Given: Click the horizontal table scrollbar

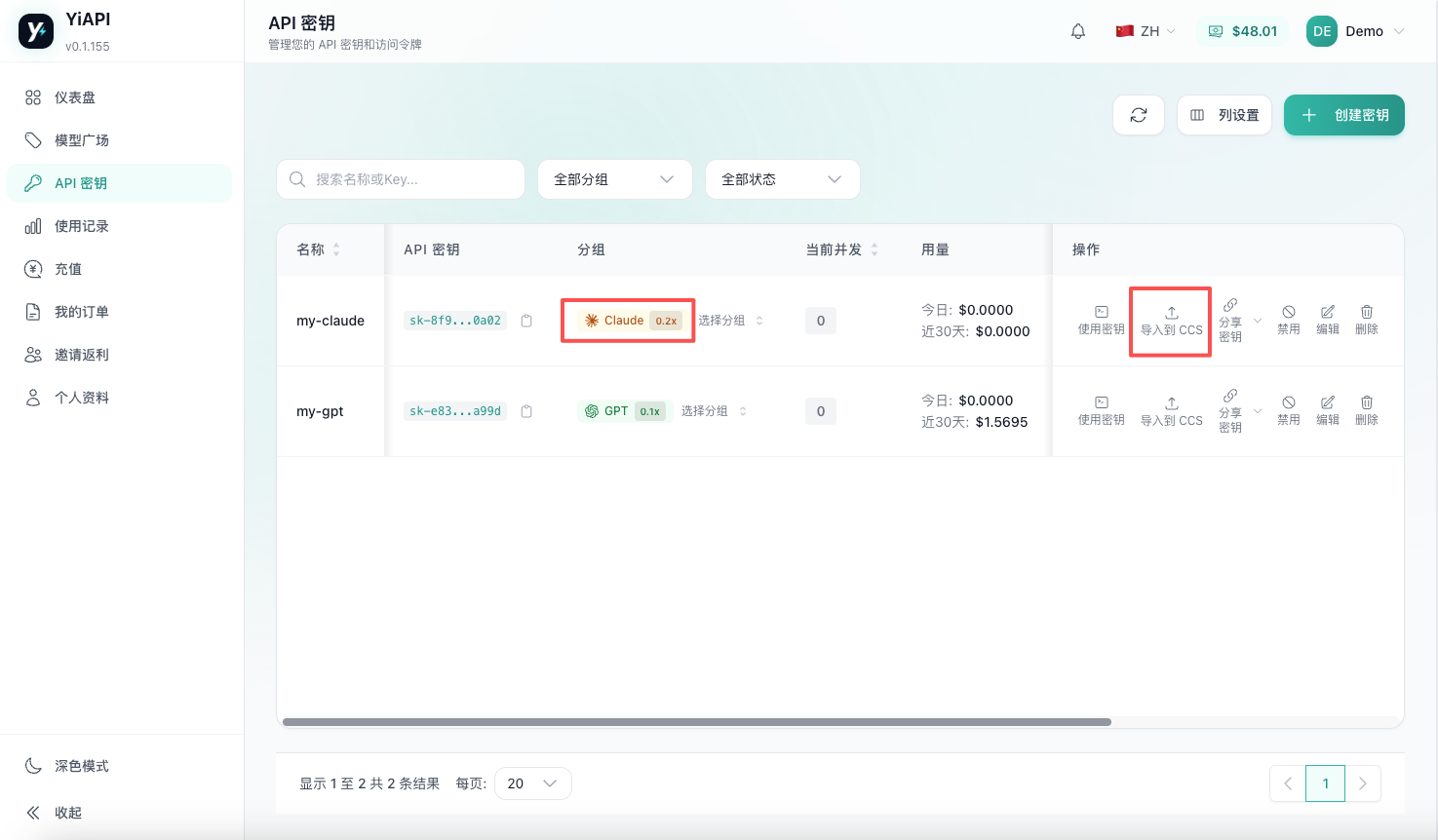Looking at the screenshot, I should 697,722.
